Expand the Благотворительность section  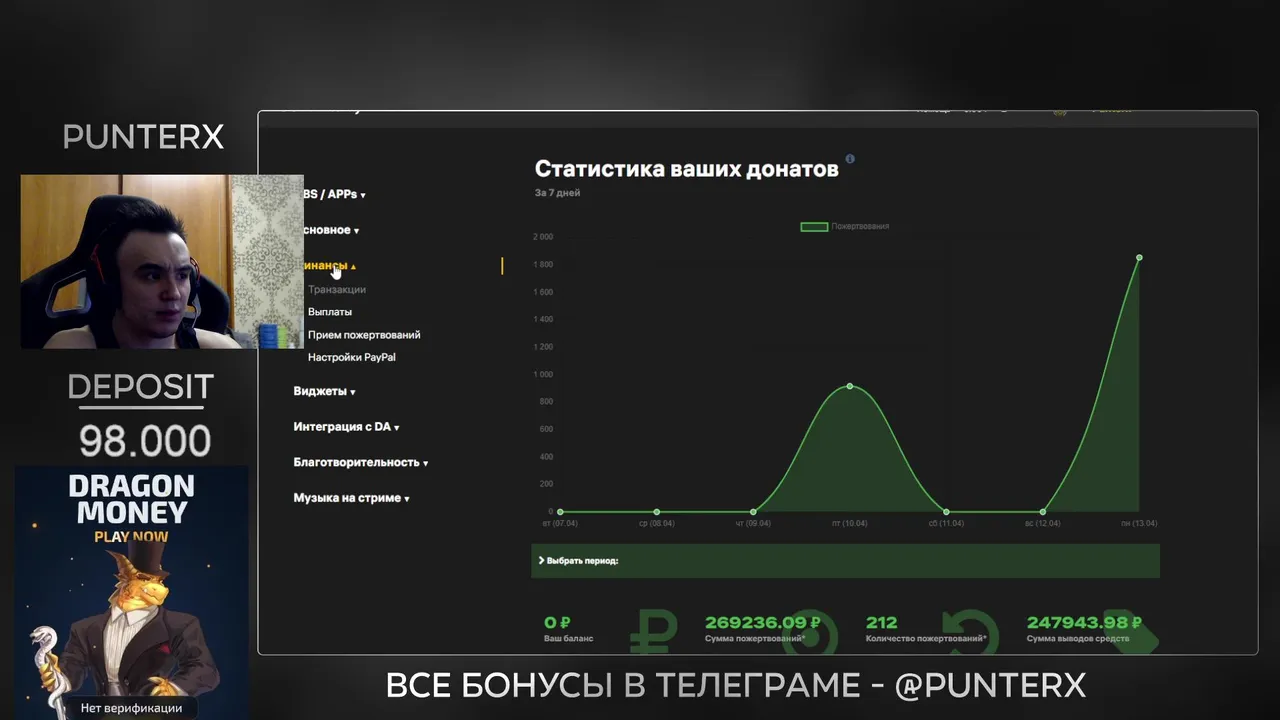[361, 462]
